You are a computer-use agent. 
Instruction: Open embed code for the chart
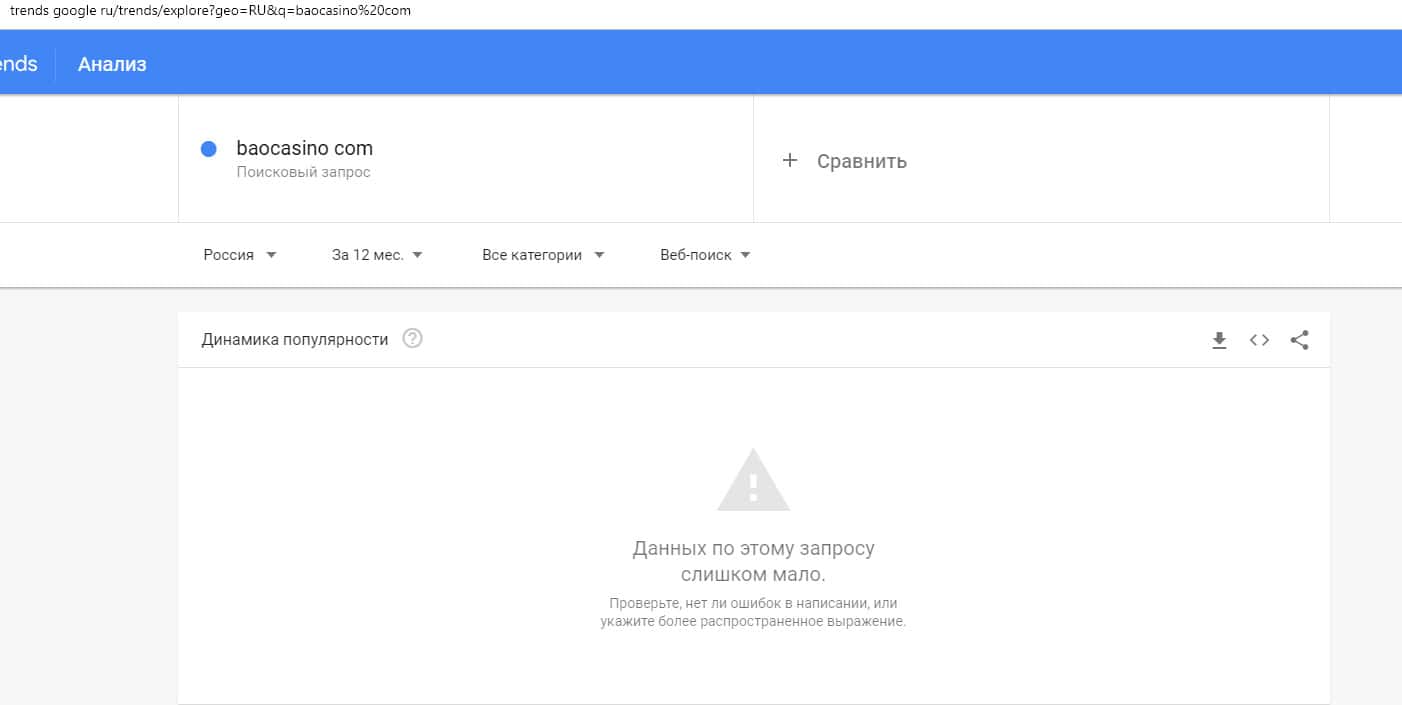pos(1259,340)
